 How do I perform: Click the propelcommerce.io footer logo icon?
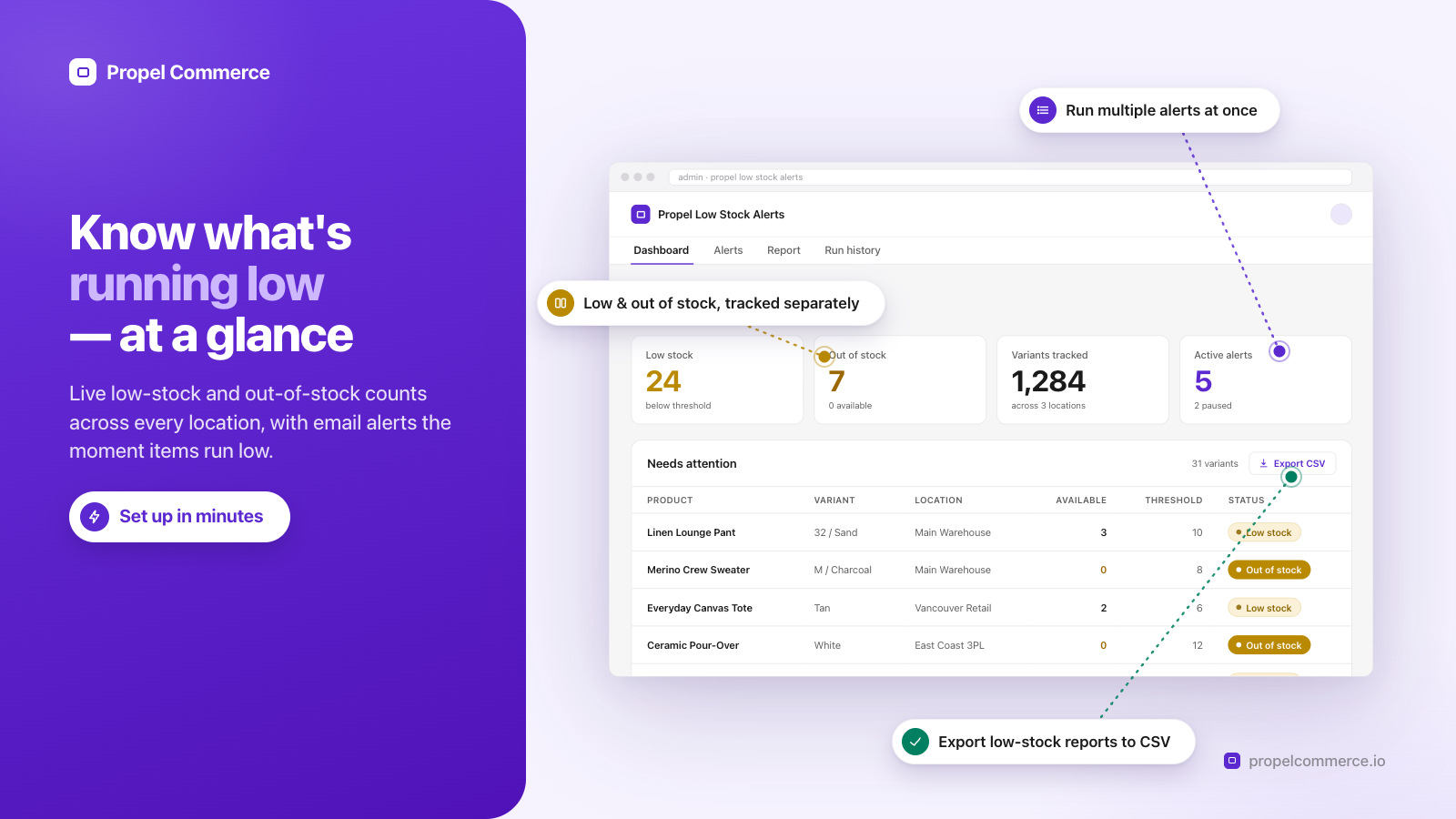1232,761
